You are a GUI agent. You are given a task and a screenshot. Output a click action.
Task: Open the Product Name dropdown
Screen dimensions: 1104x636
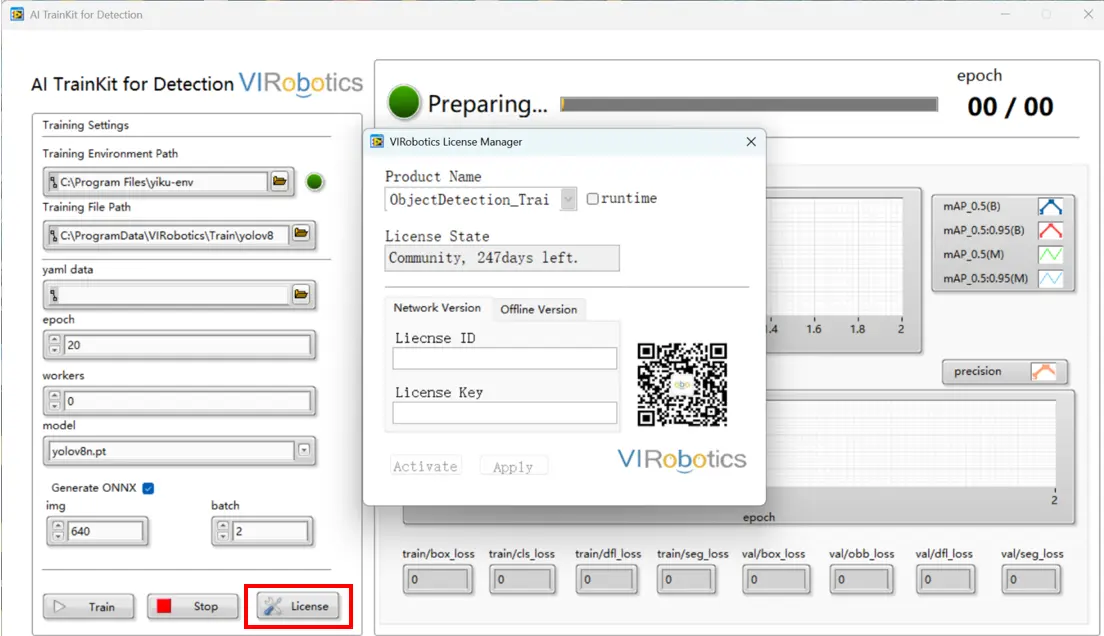(568, 199)
